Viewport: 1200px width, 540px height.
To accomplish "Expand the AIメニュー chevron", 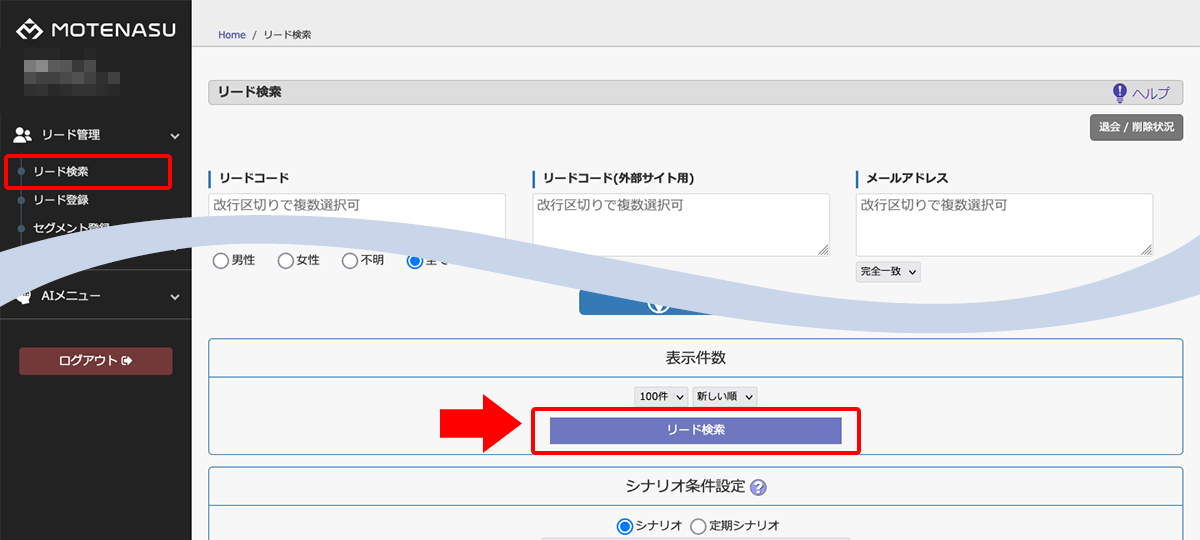I will pyautogui.click(x=175, y=297).
